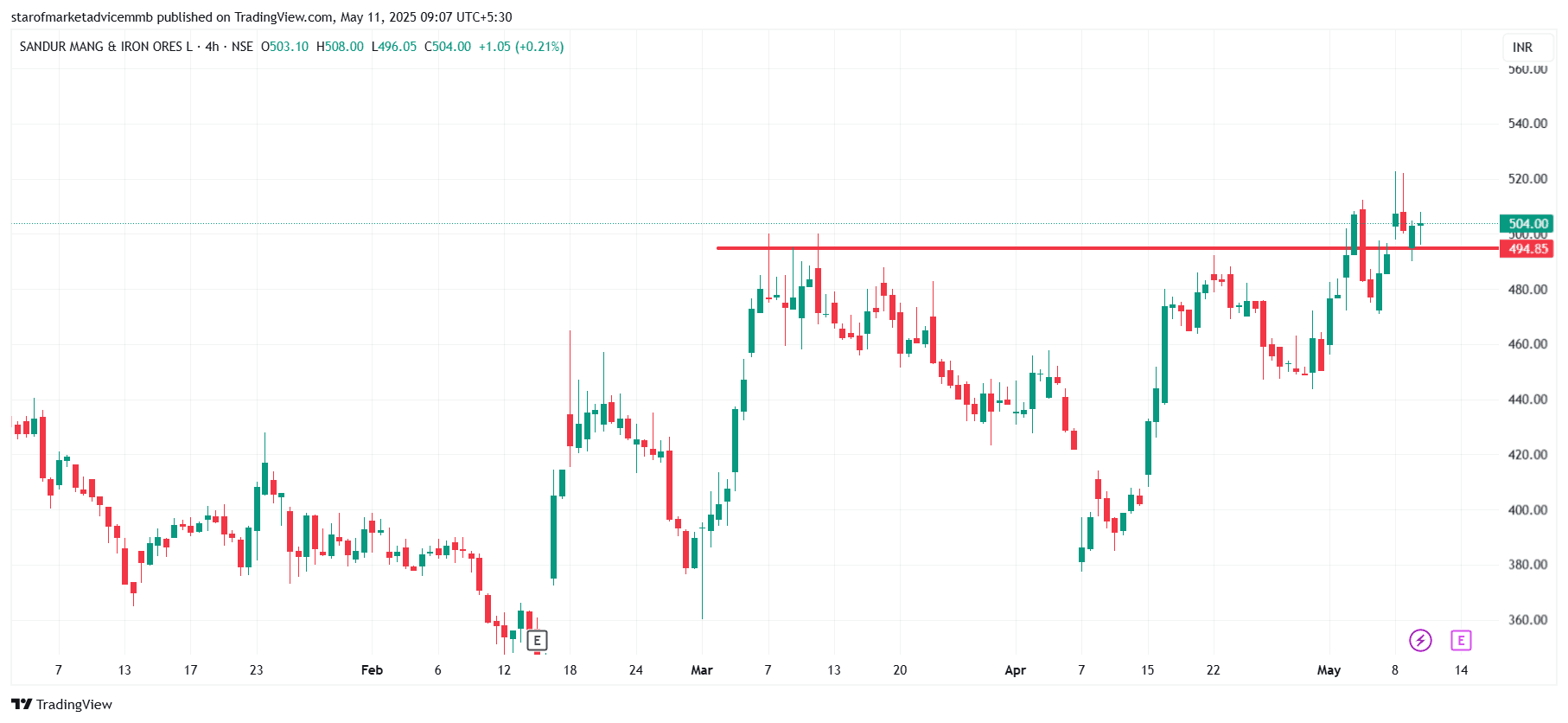Click the 440.00 price axis label
1568x723 pixels.
coord(1527,400)
